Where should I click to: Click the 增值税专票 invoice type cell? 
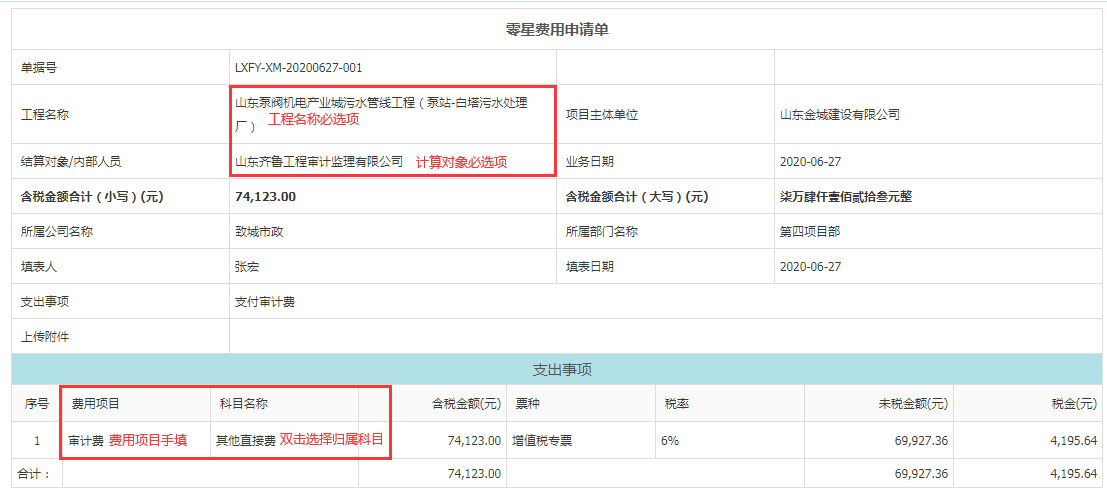pos(541,441)
